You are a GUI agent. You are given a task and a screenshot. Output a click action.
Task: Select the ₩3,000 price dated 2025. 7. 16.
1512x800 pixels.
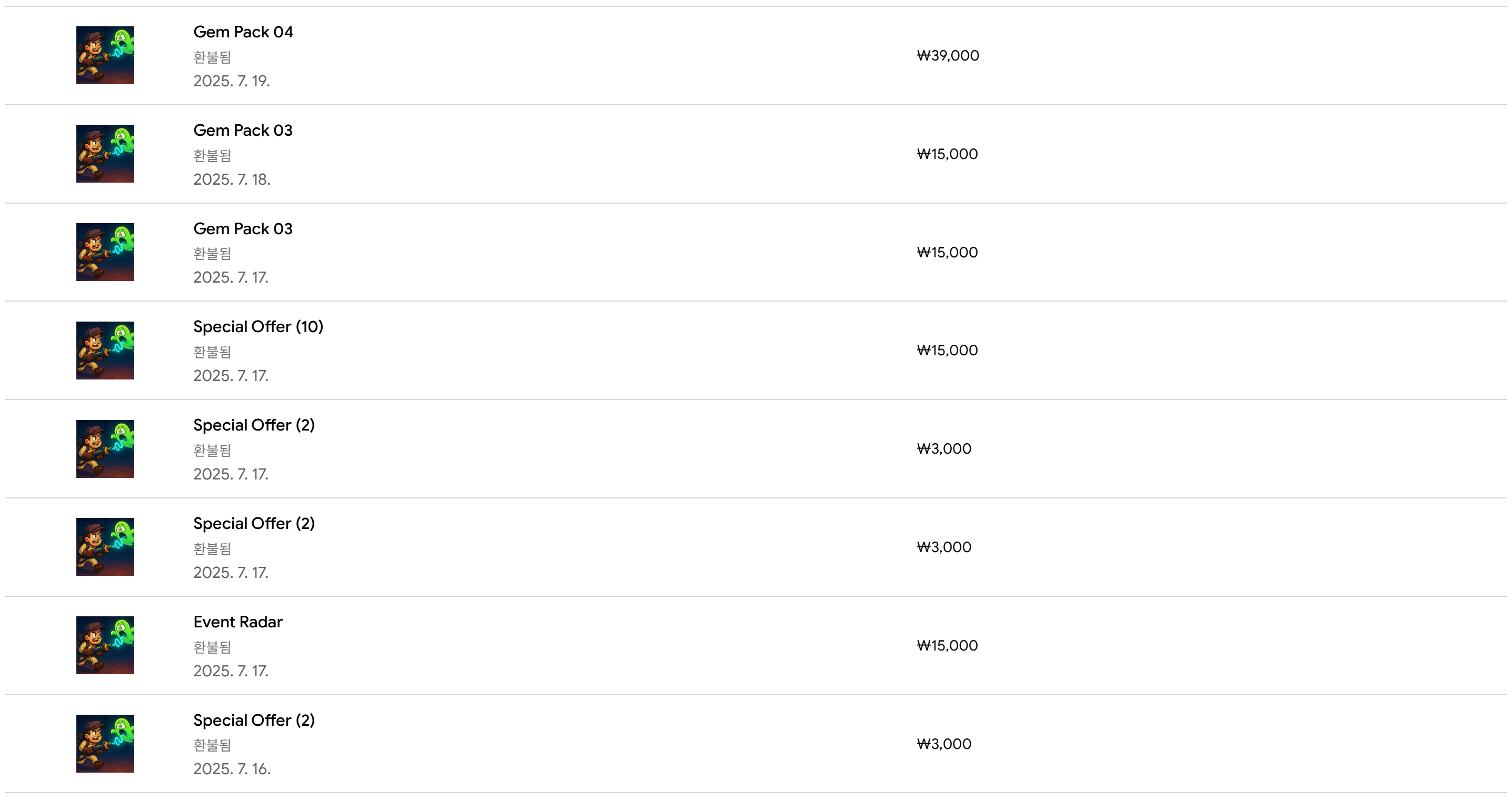(944, 744)
